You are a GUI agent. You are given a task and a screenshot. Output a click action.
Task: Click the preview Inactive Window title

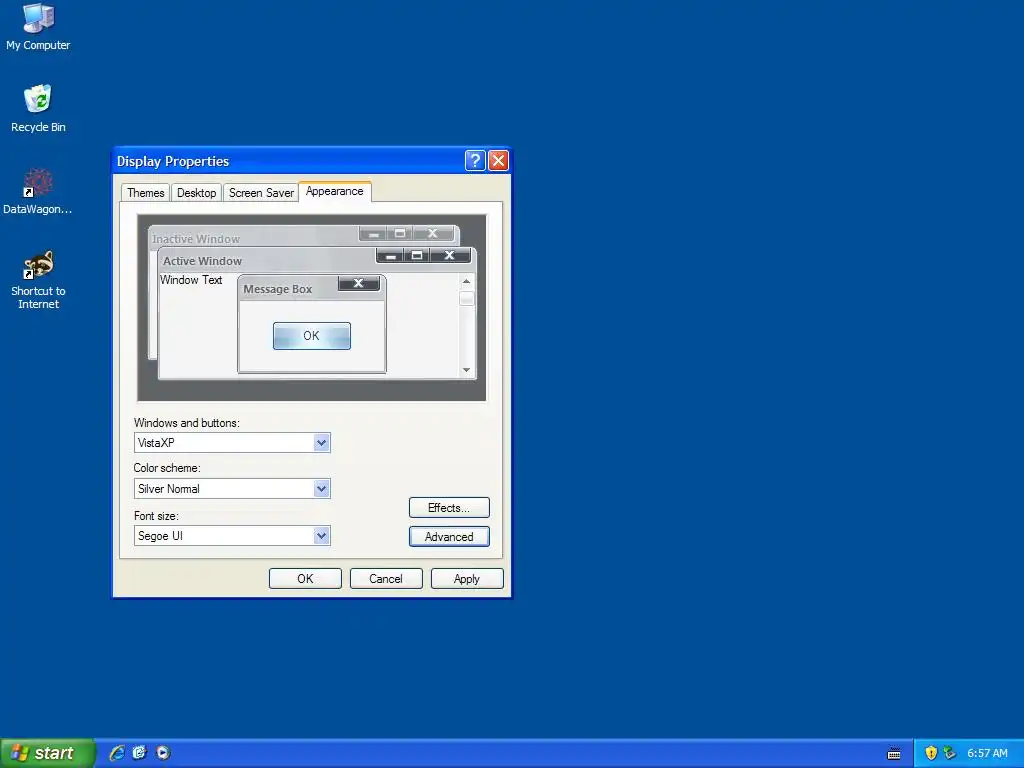(x=196, y=239)
